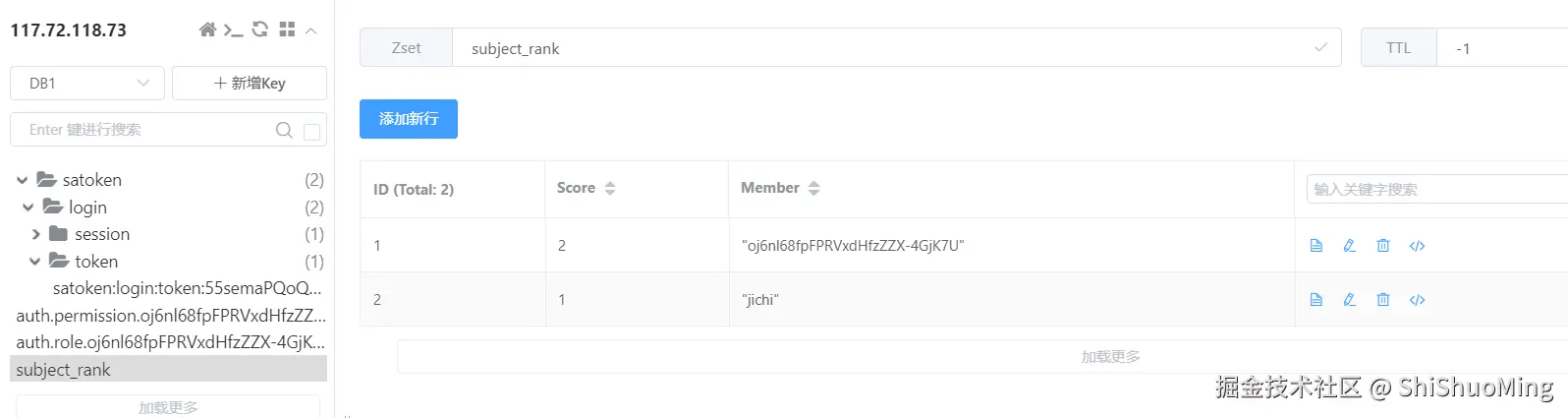Refresh the connection with the reload icon
This screenshot has width=1568, height=418.
[260, 30]
